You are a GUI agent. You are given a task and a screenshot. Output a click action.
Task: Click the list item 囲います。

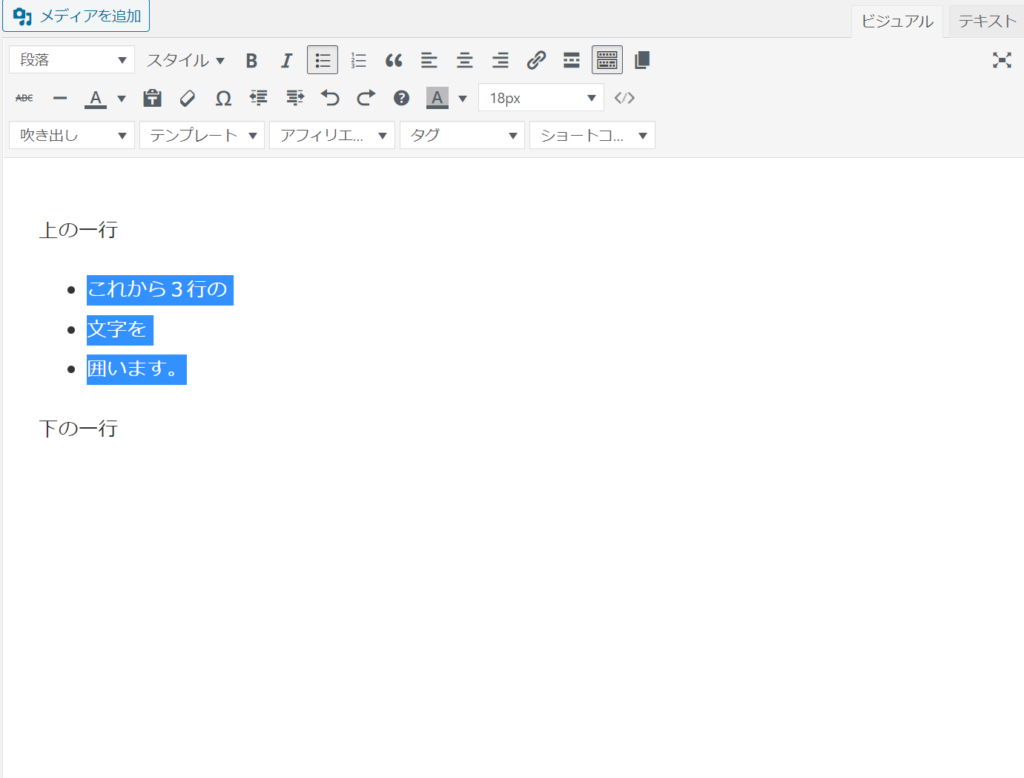coord(136,369)
